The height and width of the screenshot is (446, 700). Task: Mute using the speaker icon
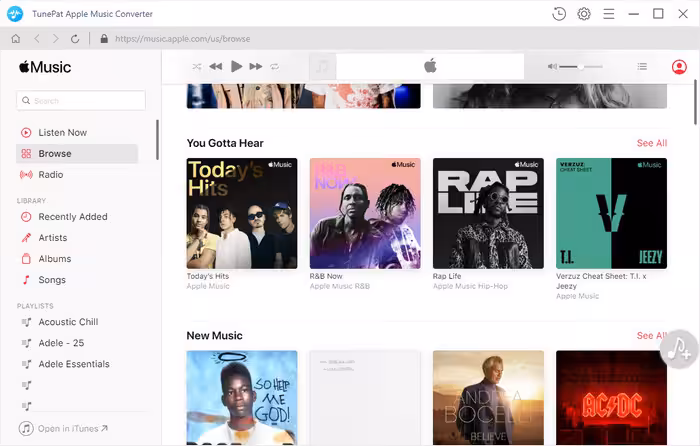click(552, 67)
